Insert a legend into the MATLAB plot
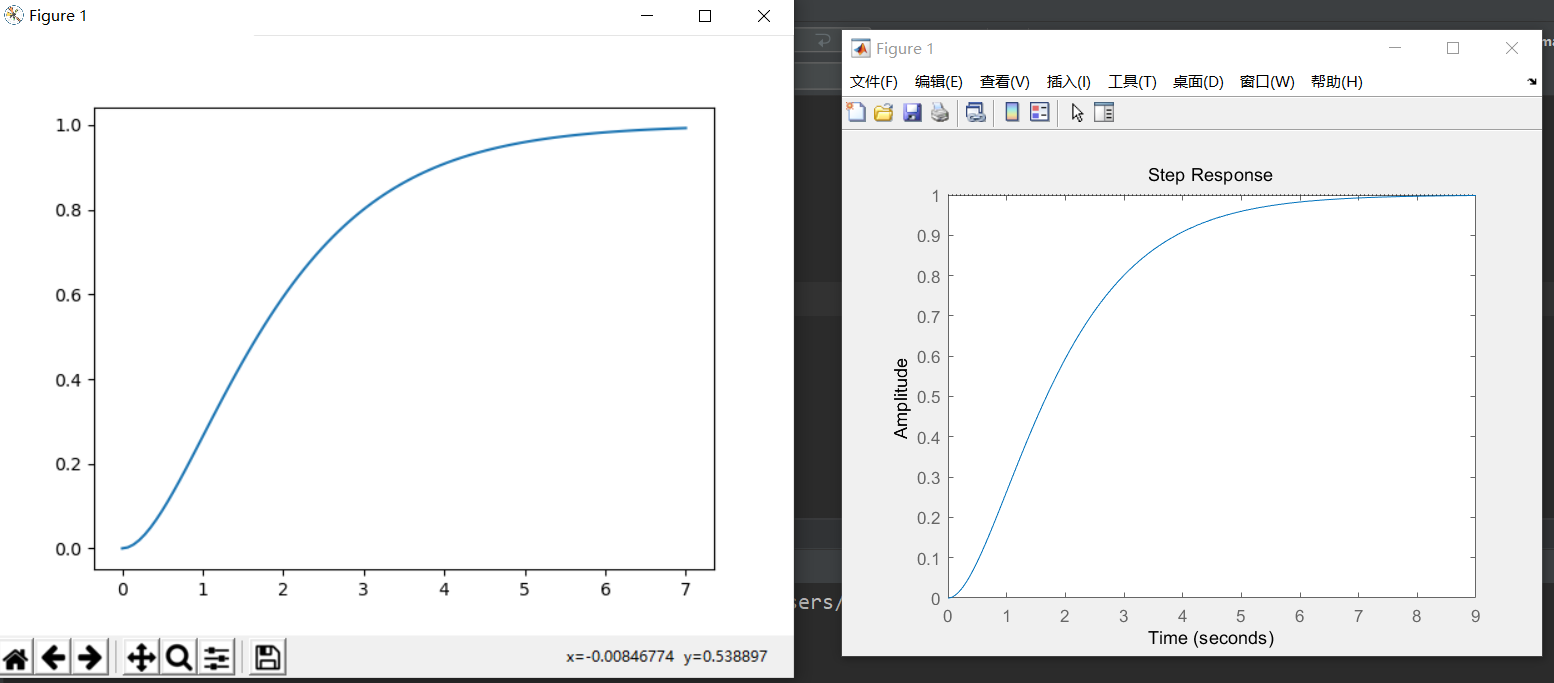Screen dimensions: 1554x683 pos(1039,112)
